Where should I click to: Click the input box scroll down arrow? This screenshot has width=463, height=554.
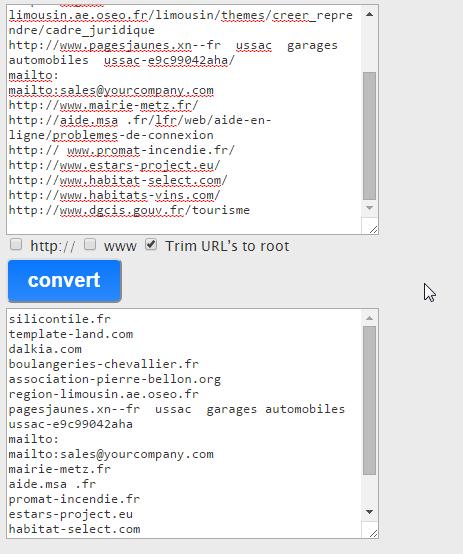click(x=369, y=208)
